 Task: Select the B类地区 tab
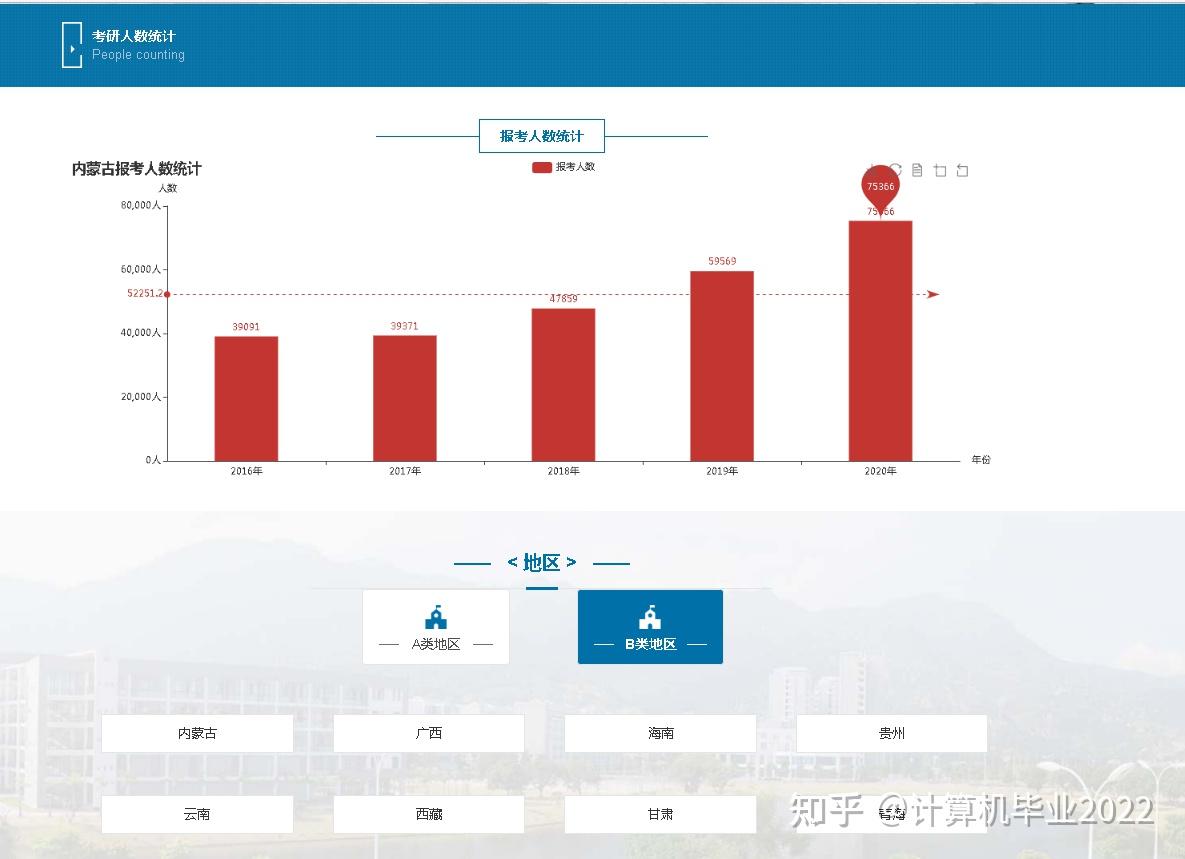(650, 627)
